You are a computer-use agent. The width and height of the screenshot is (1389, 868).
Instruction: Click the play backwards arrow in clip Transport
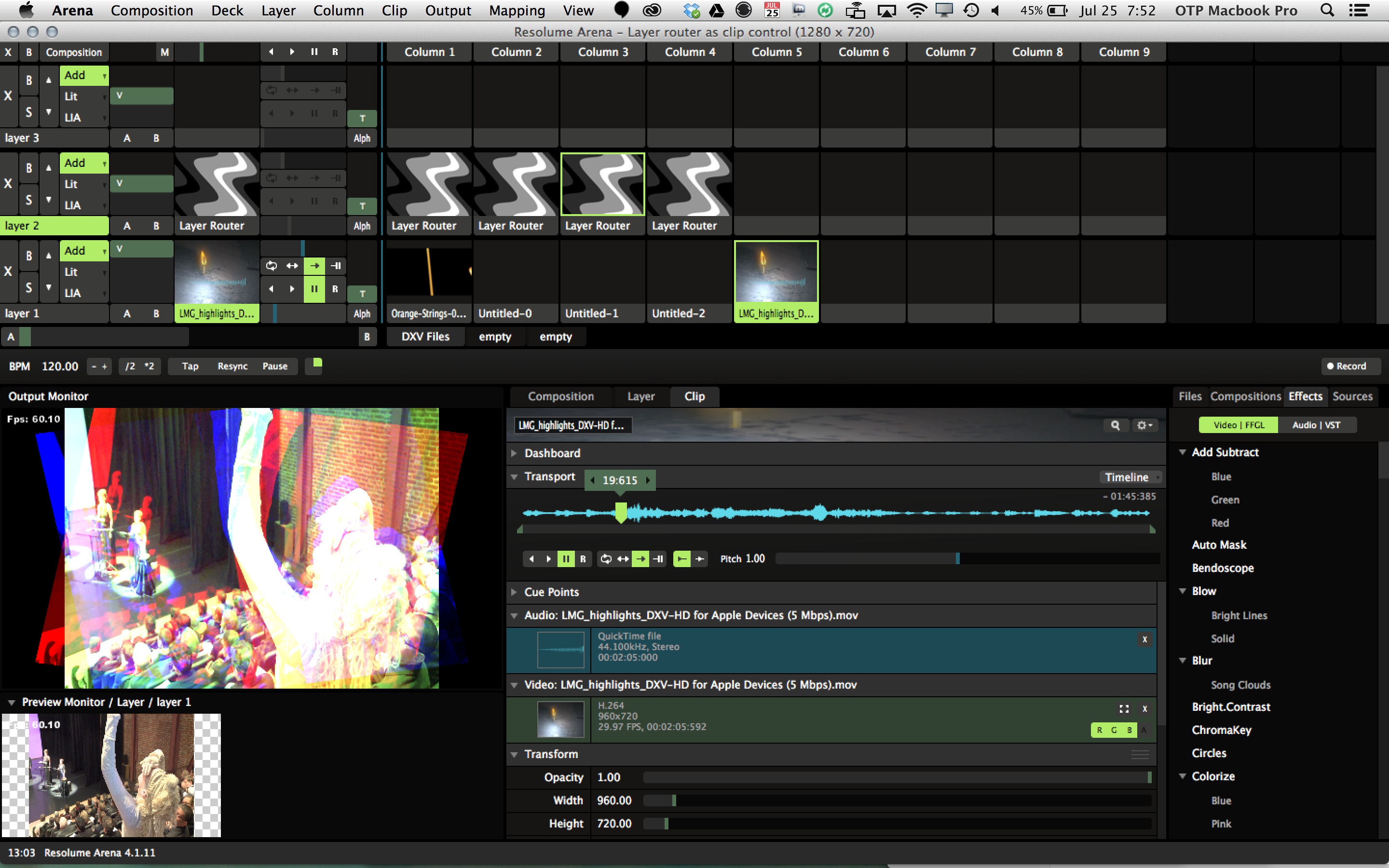tap(531, 558)
